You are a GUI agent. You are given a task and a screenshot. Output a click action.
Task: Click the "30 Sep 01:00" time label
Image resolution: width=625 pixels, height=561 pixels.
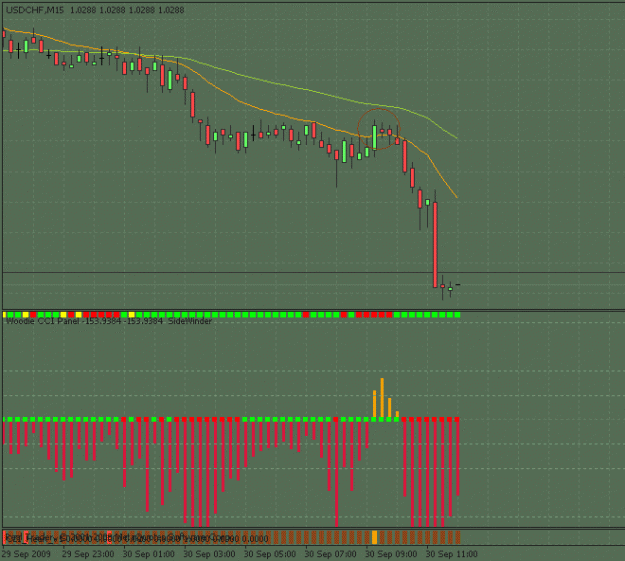pyautogui.click(x=149, y=554)
